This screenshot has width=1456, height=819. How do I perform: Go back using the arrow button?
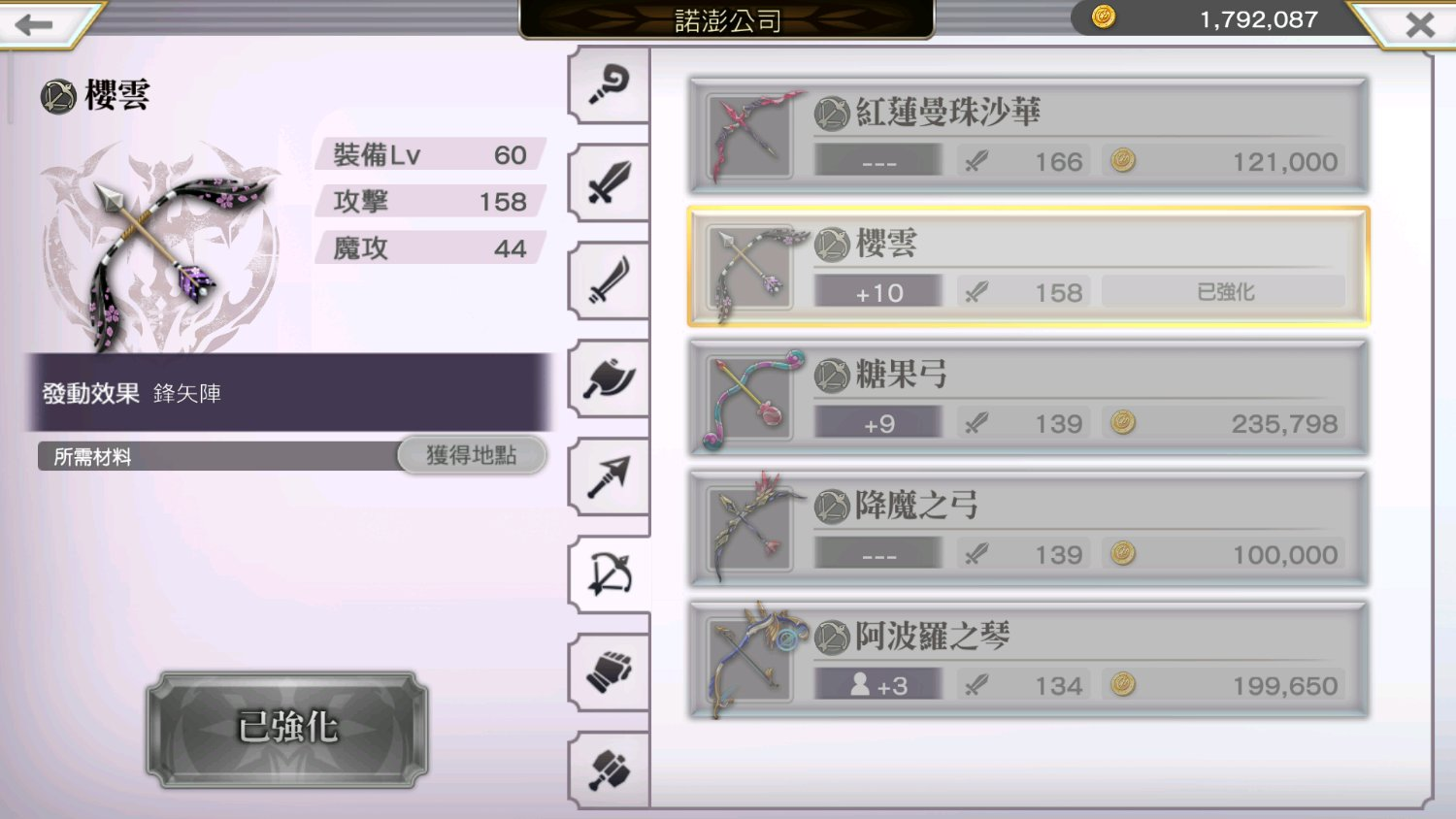44,23
